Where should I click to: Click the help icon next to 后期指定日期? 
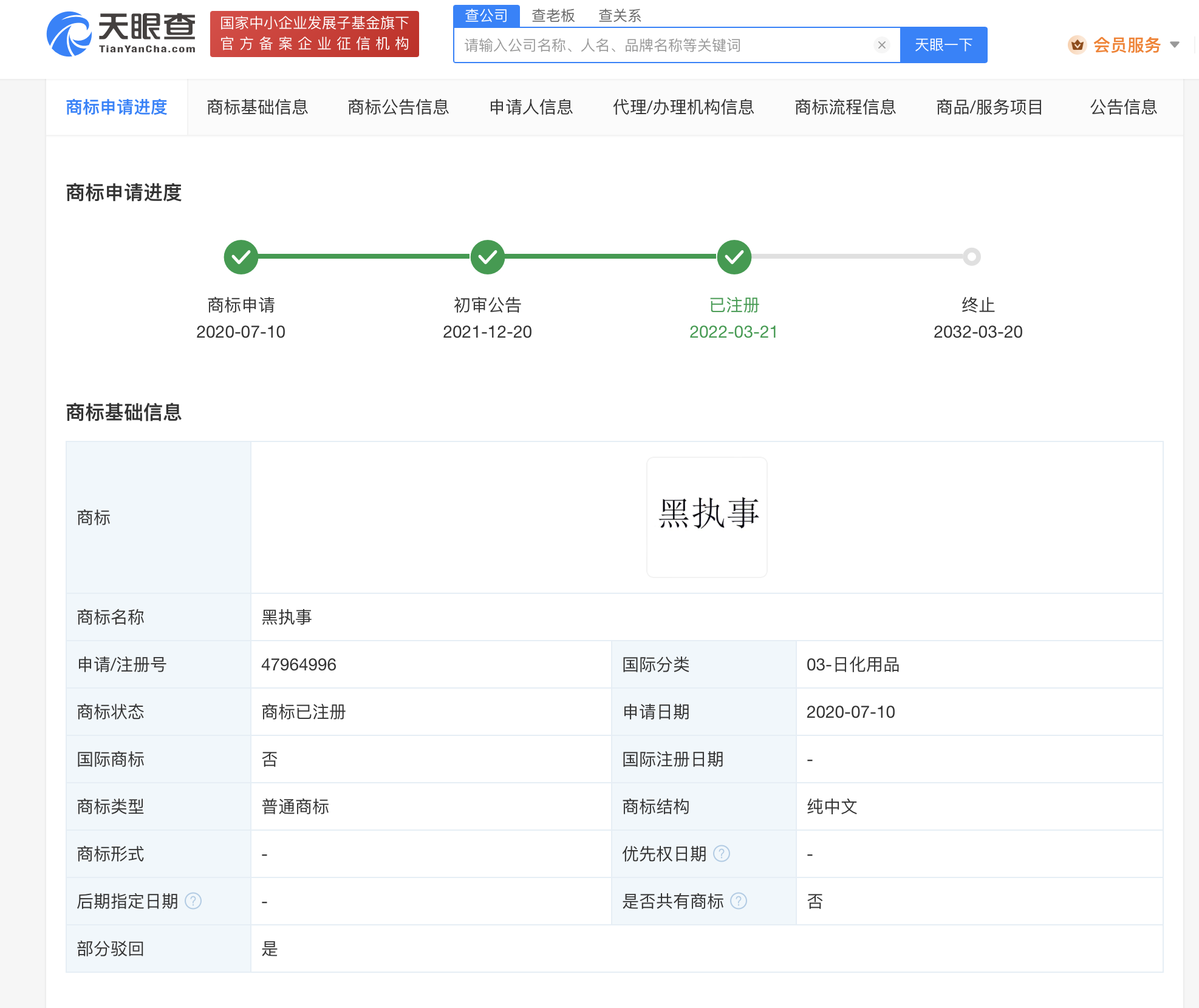click(x=193, y=901)
